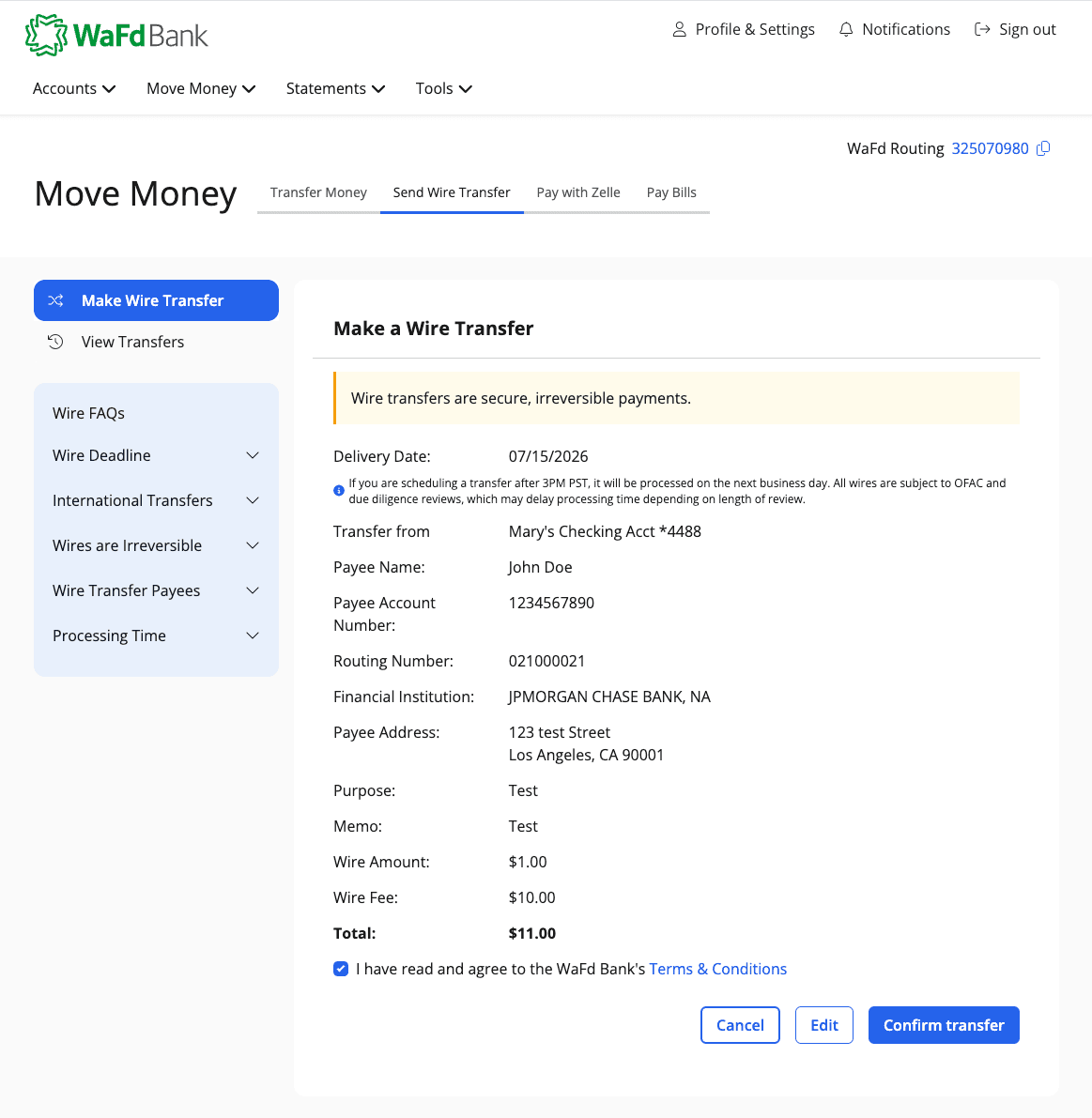
Task: Click the shuffle icon in Make Wire Transfer
Action: coord(55,300)
